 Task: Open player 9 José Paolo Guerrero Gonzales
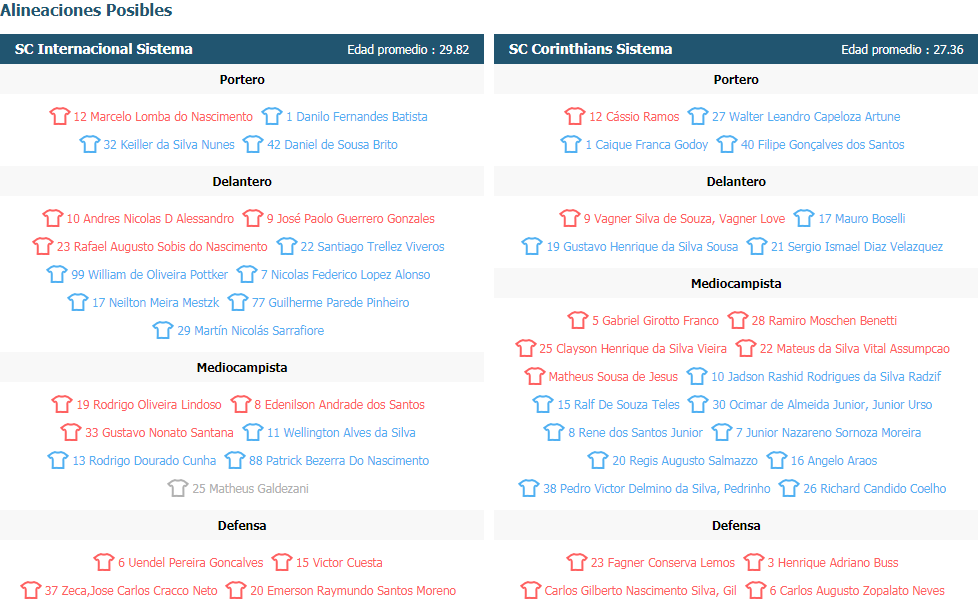[350, 218]
